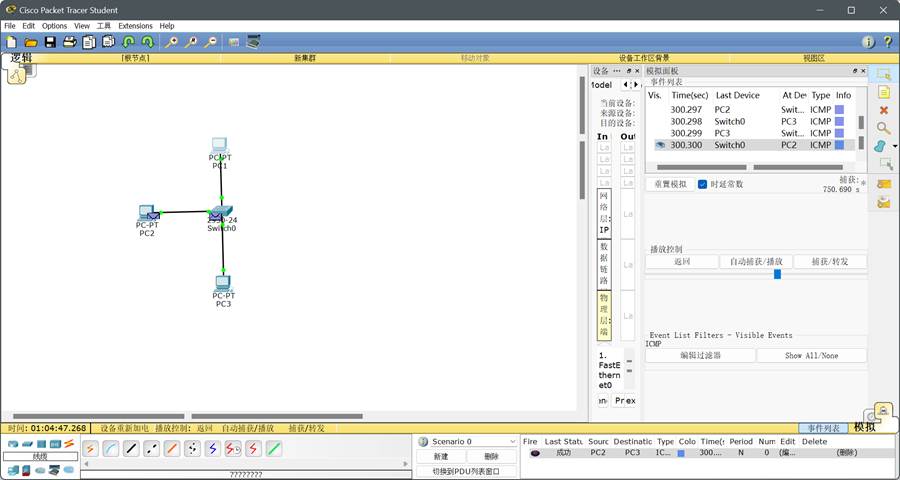
Task: Select the Inspect magnifier tool
Action: coord(884,129)
